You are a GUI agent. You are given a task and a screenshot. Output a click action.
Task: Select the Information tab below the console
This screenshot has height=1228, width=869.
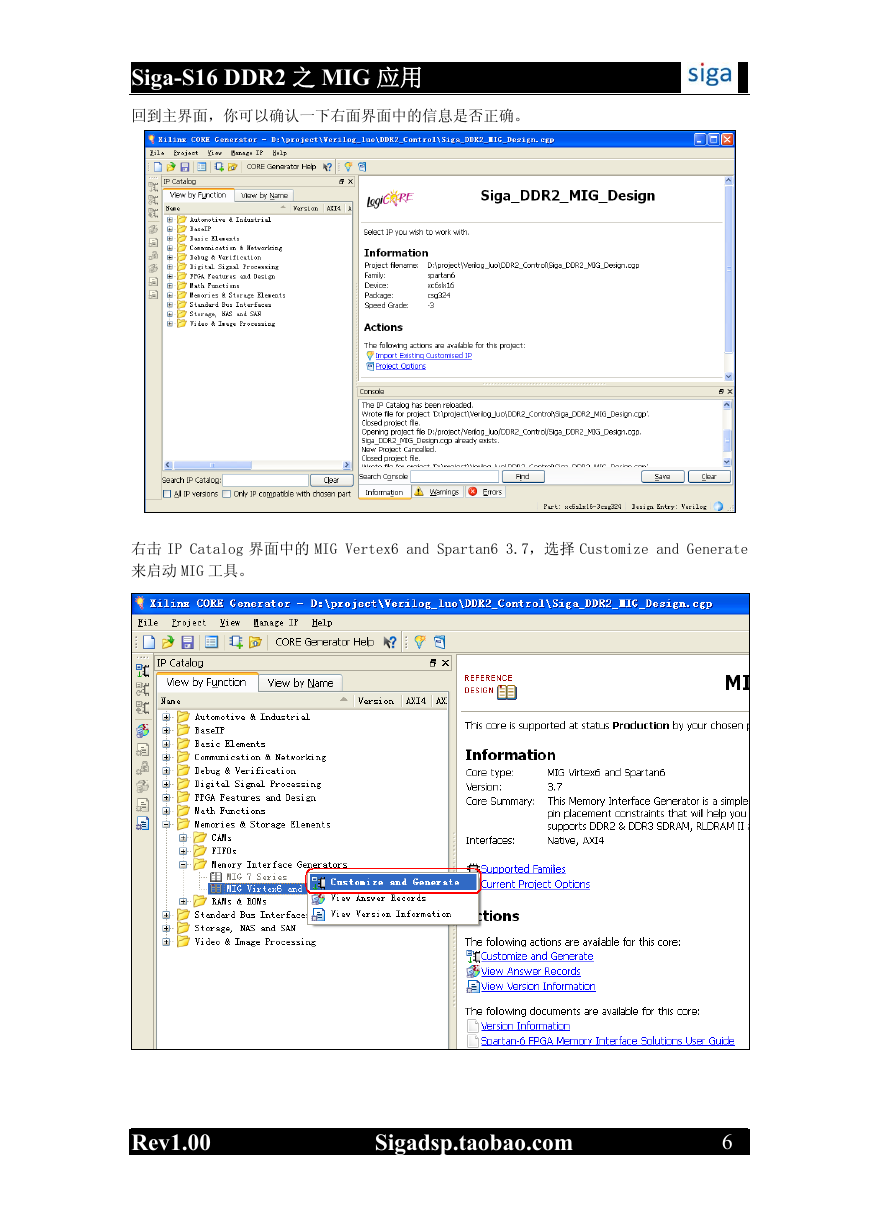(384, 492)
